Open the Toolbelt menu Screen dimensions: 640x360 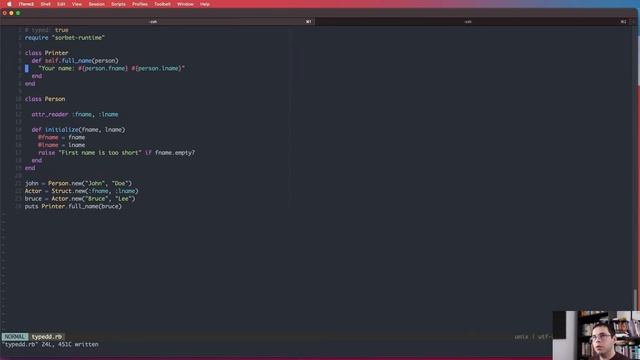(x=162, y=4)
